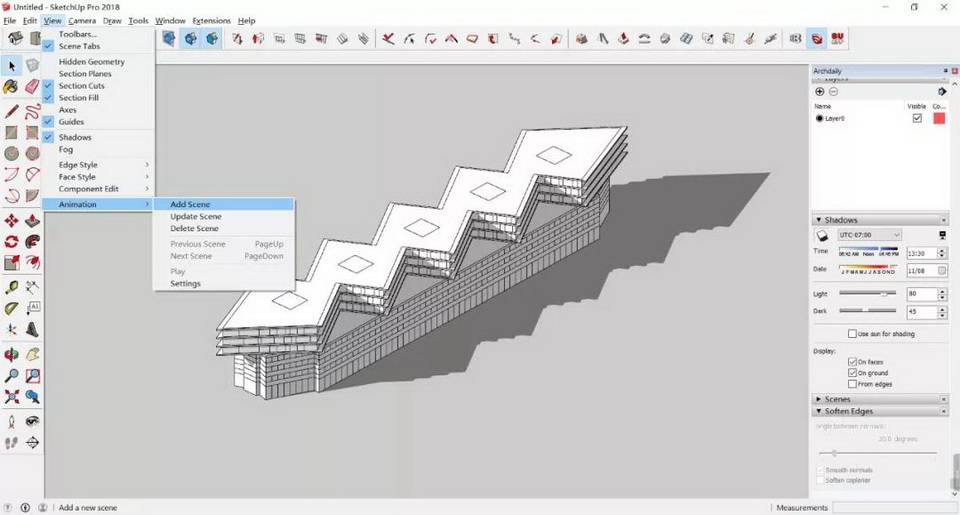The height and width of the screenshot is (515, 960).
Task: Expand the Scenes panel
Action: click(819, 399)
